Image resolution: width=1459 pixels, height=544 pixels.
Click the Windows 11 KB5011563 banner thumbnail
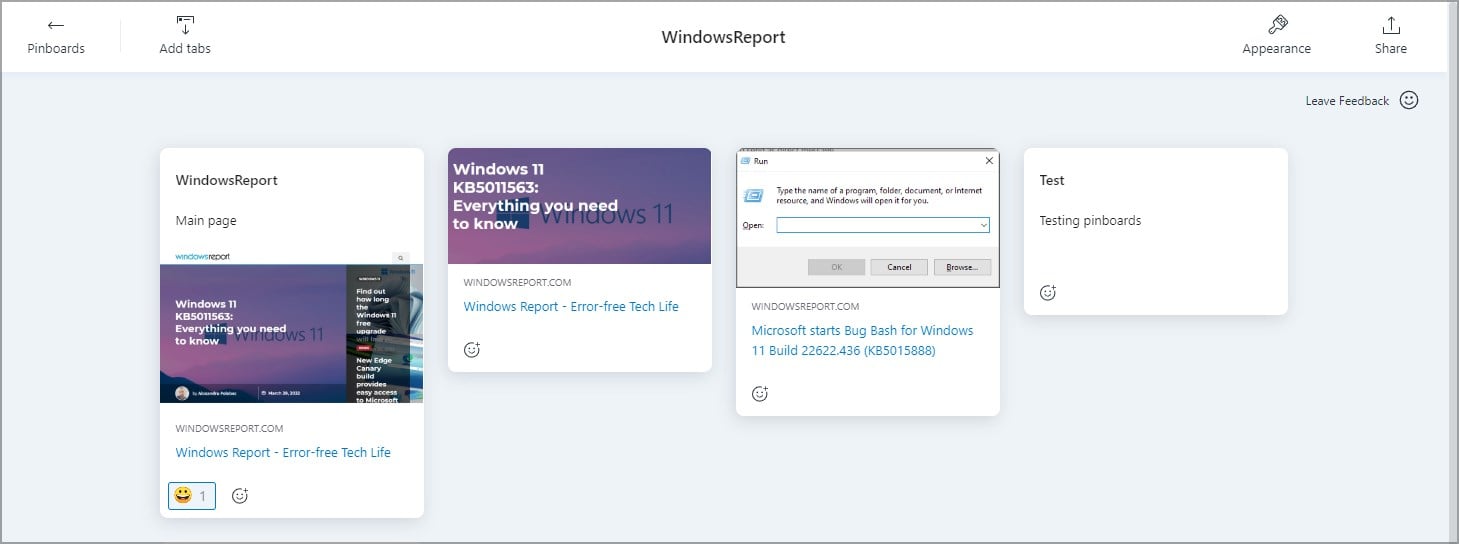580,206
